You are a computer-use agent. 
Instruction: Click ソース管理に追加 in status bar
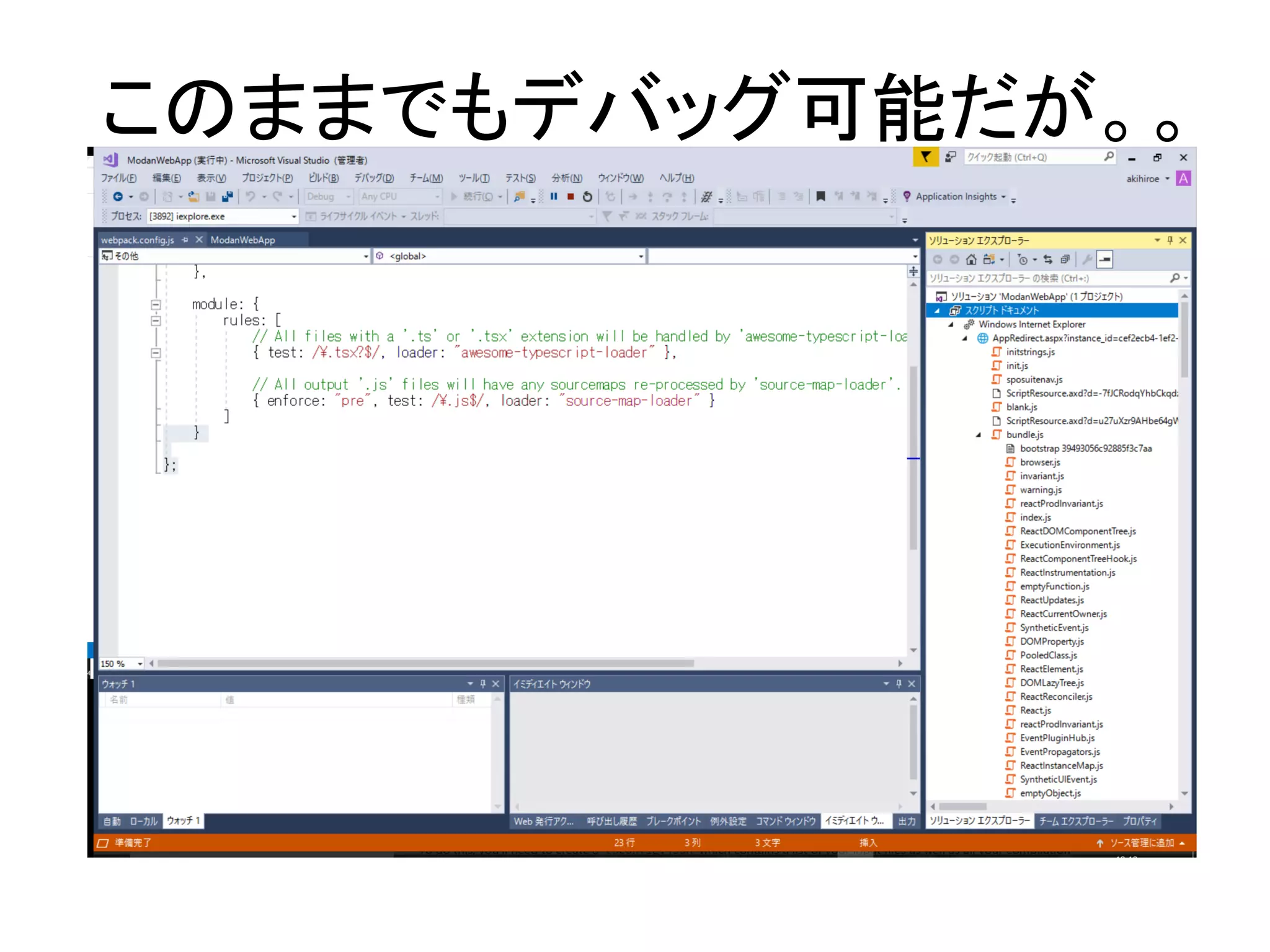[x=1142, y=843]
